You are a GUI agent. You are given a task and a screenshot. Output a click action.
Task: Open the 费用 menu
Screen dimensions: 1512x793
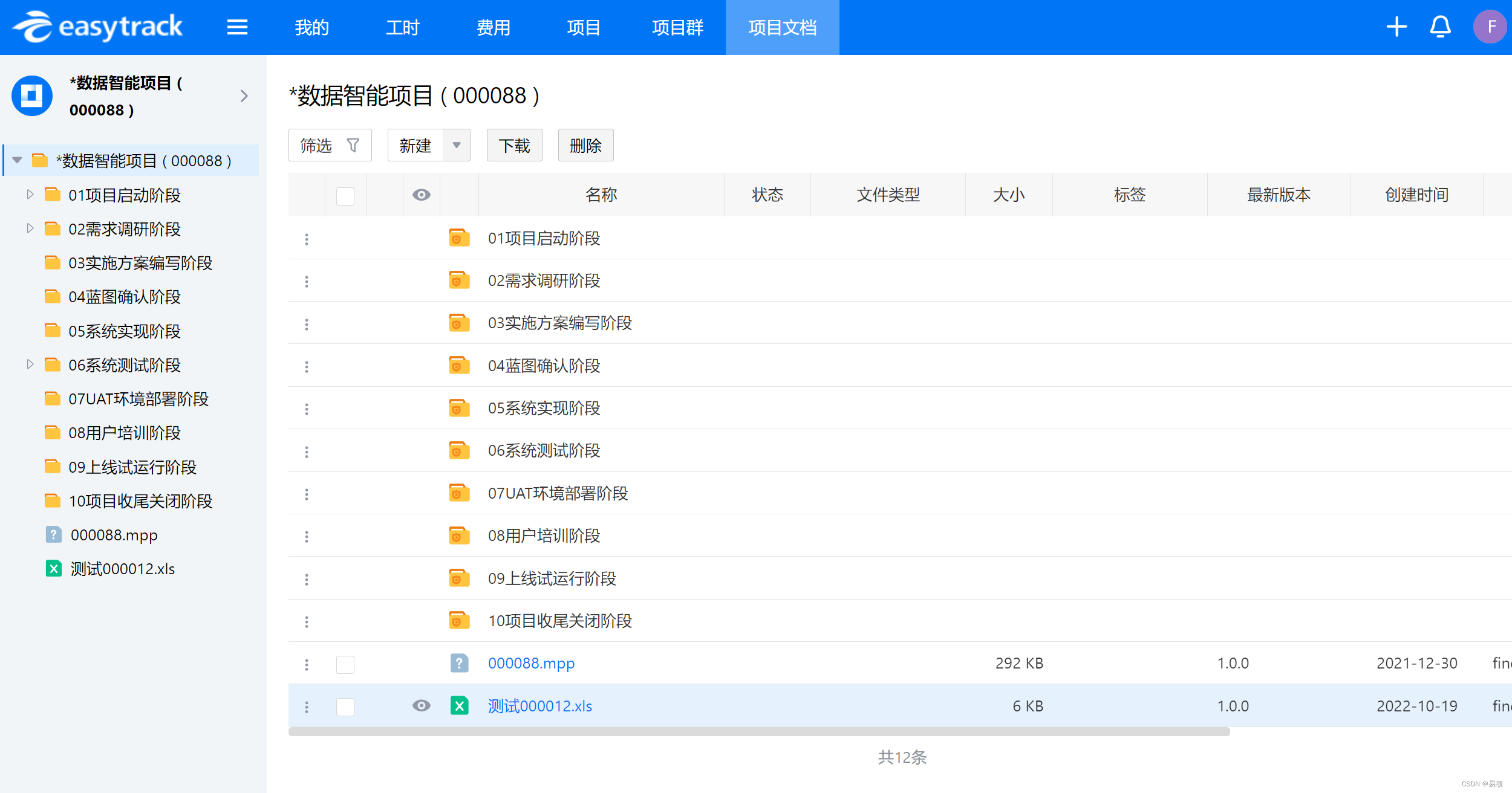493,27
